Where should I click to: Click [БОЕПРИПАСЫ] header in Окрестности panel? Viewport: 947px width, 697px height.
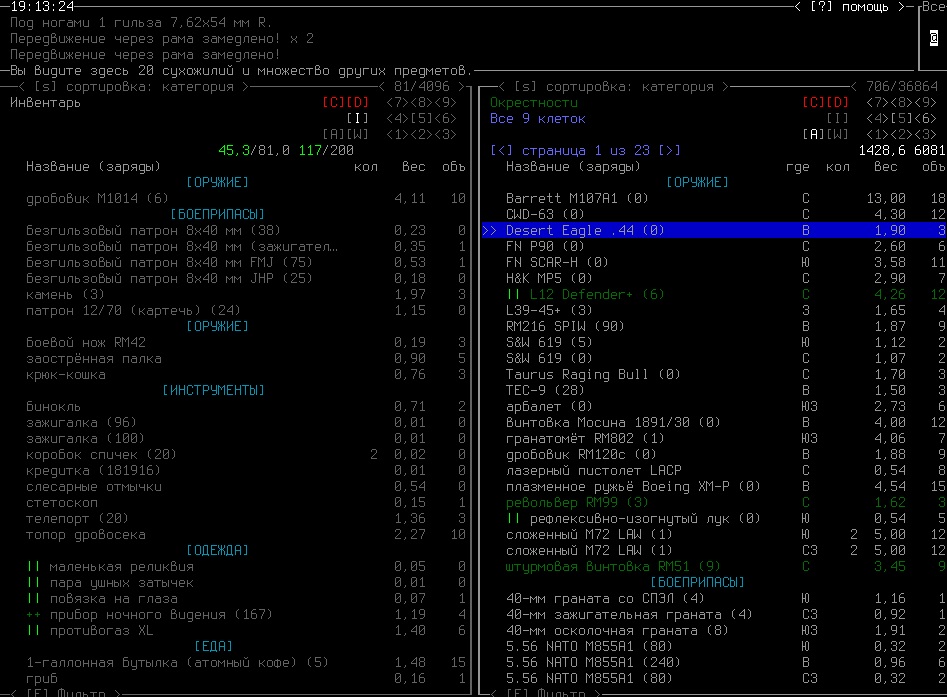(698, 583)
